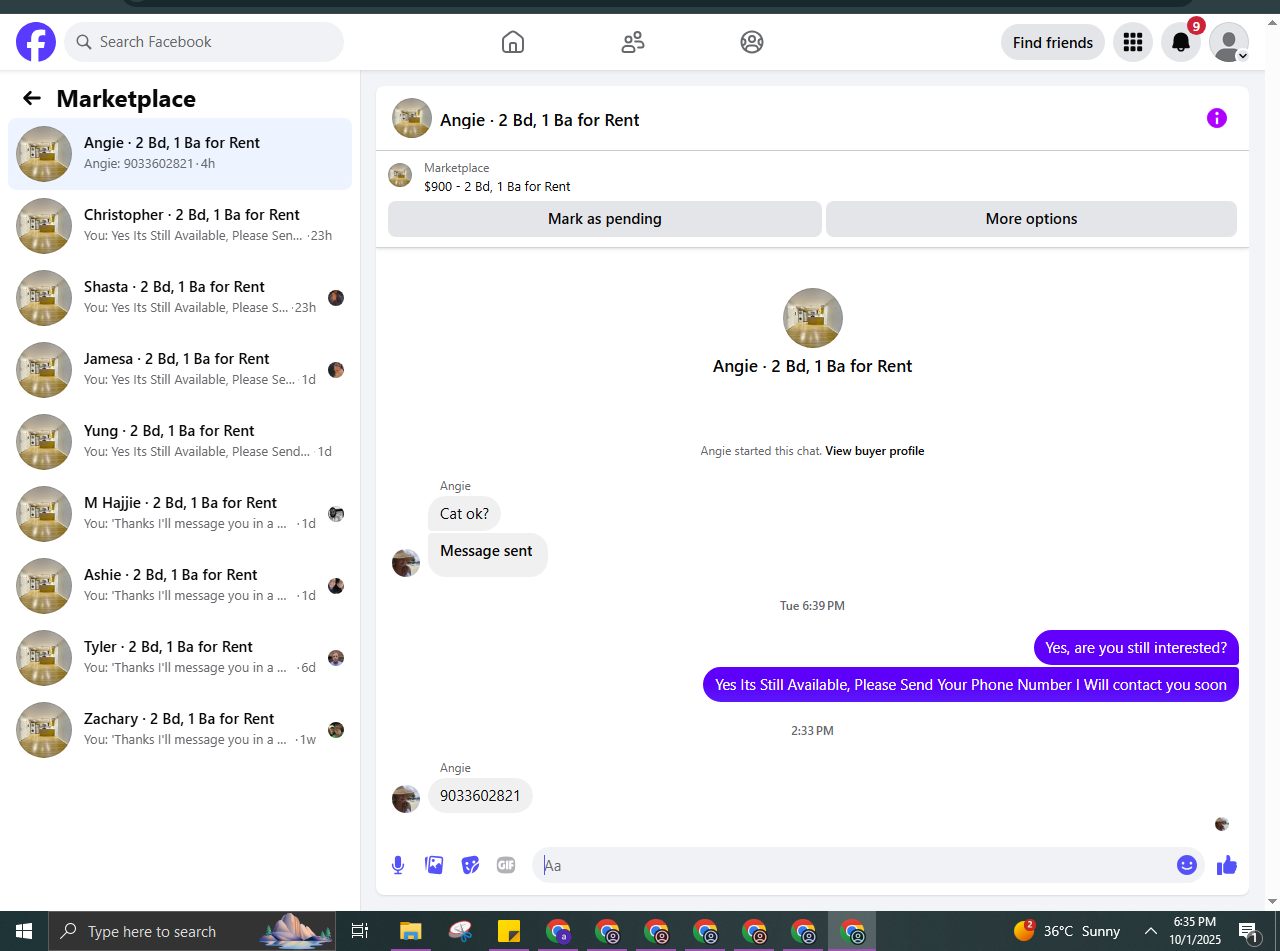Select Tyler's conversation from the list
This screenshot has height=951, width=1280.
click(180, 658)
